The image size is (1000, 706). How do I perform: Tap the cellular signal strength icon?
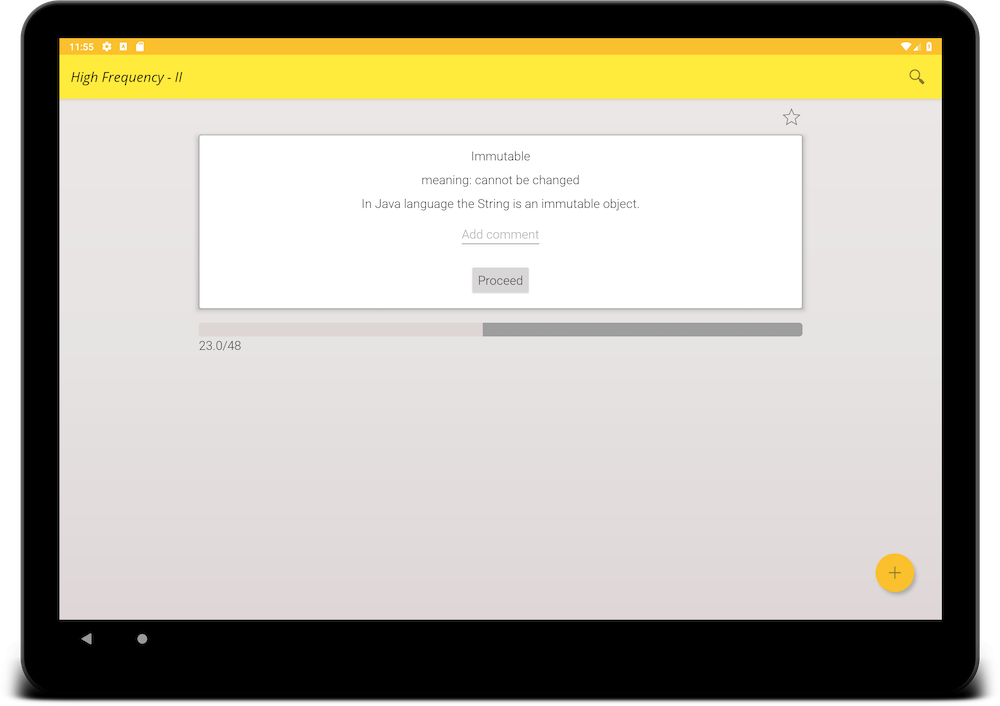[918, 47]
